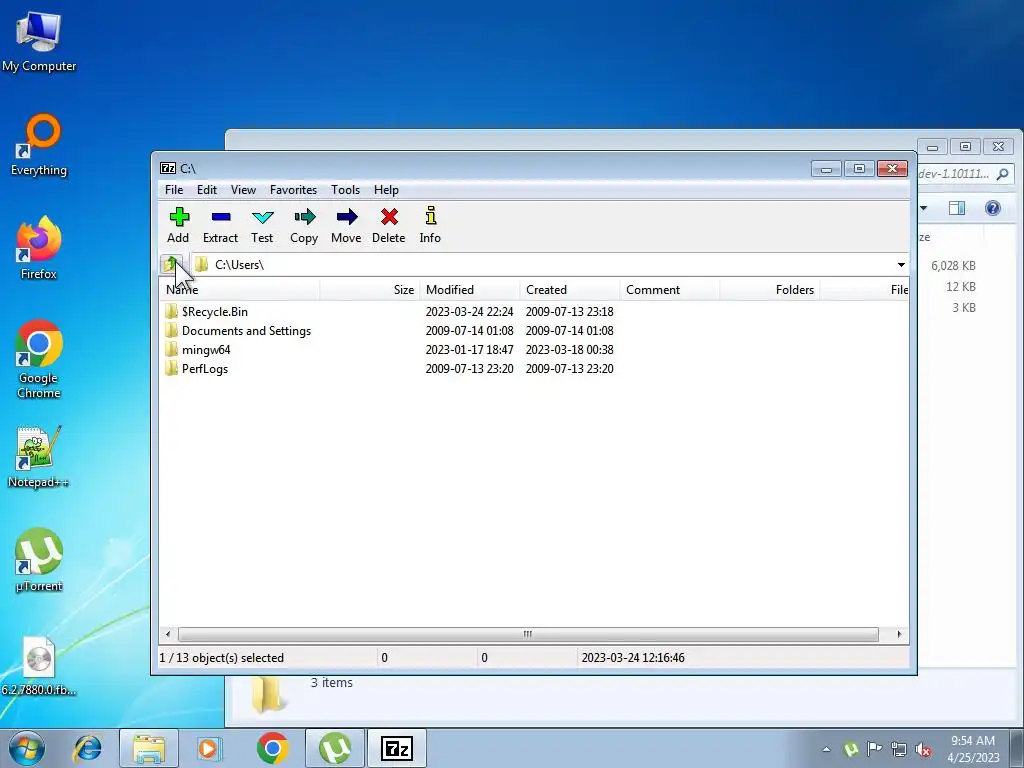Sort by the Comment column header
1024x768 pixels.
coord(669,290)
